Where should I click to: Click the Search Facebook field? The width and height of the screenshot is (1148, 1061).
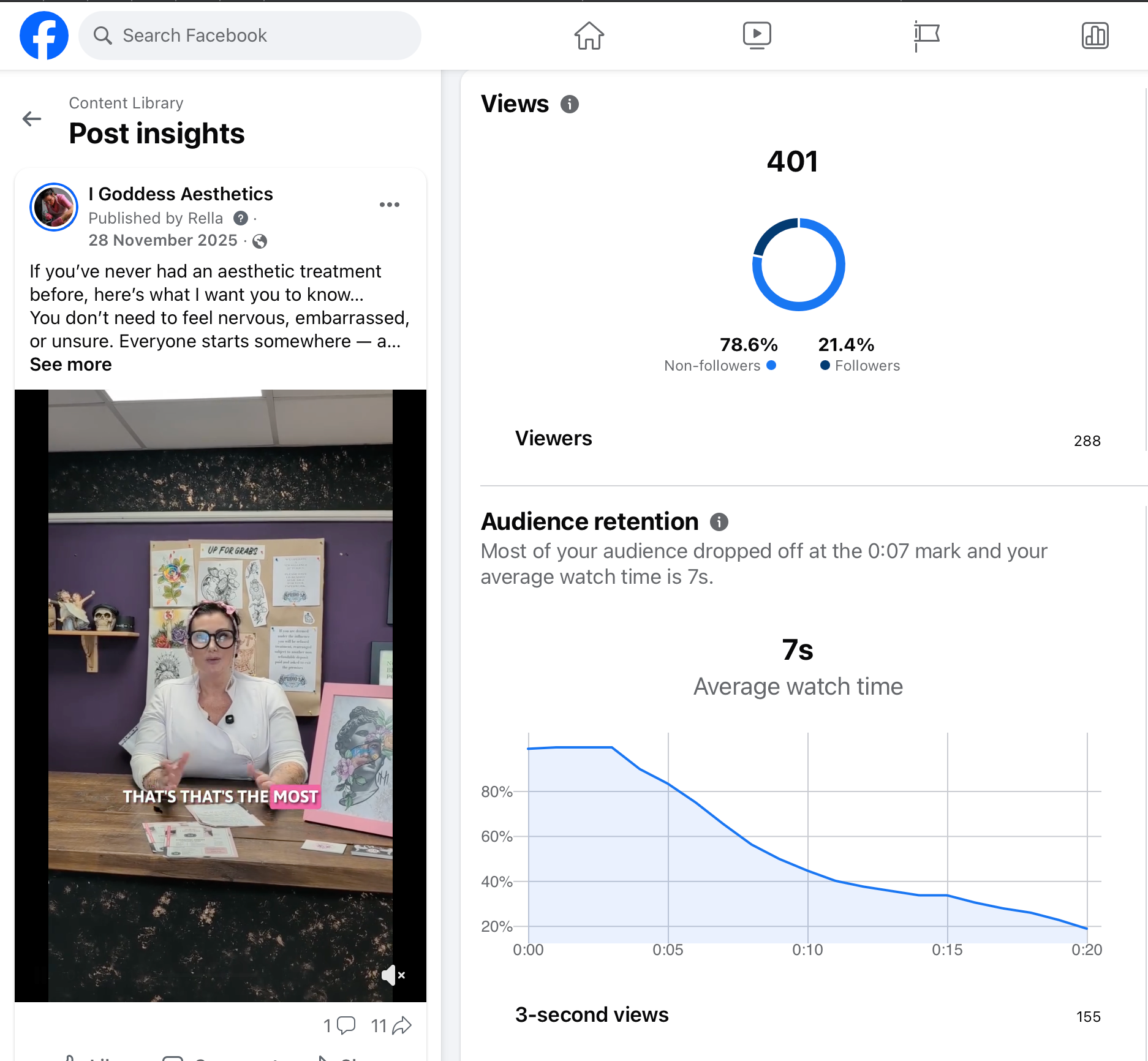coord(250,36)
